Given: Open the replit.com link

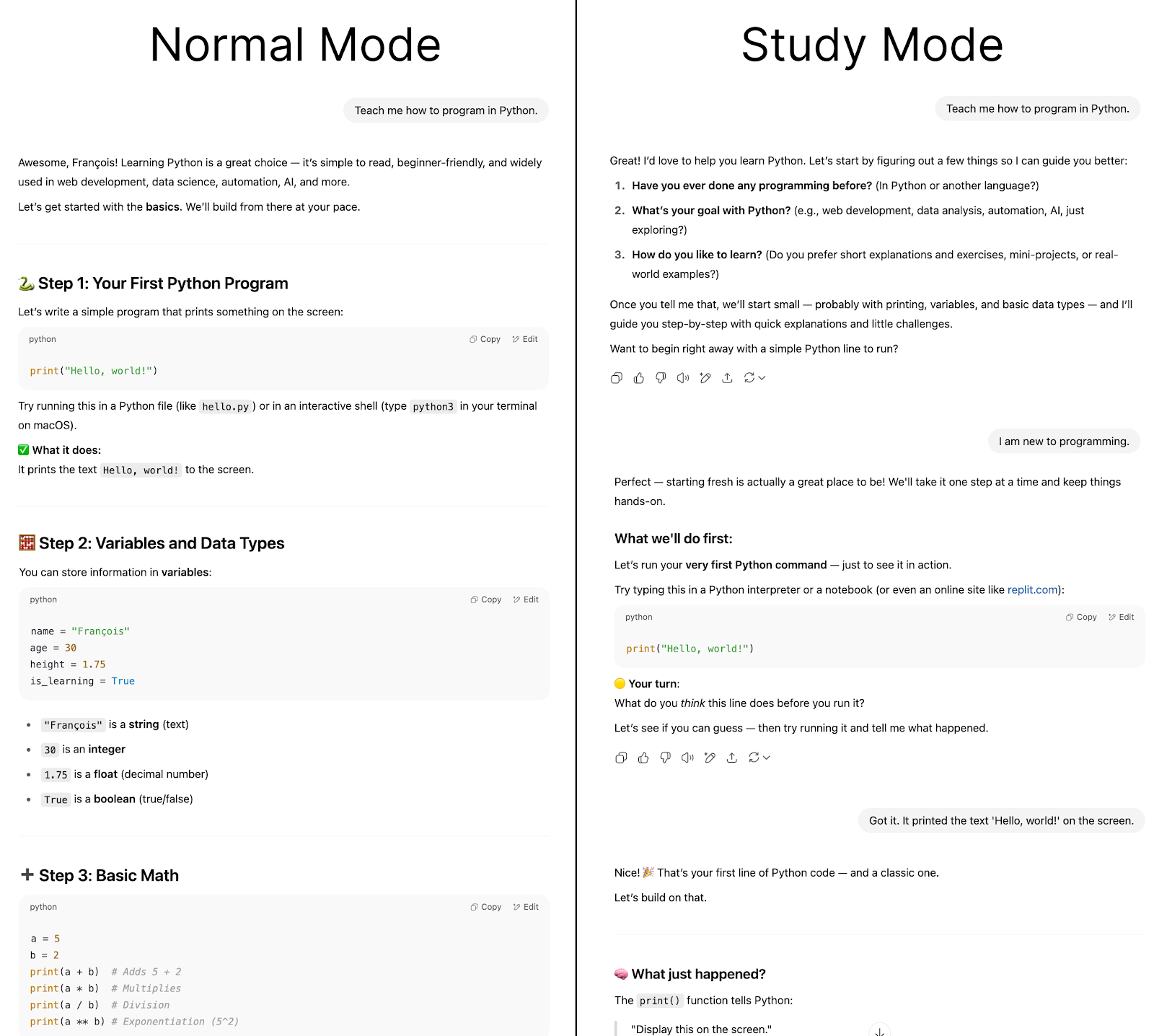Looking at the screenshot, I should point(1032,589).
